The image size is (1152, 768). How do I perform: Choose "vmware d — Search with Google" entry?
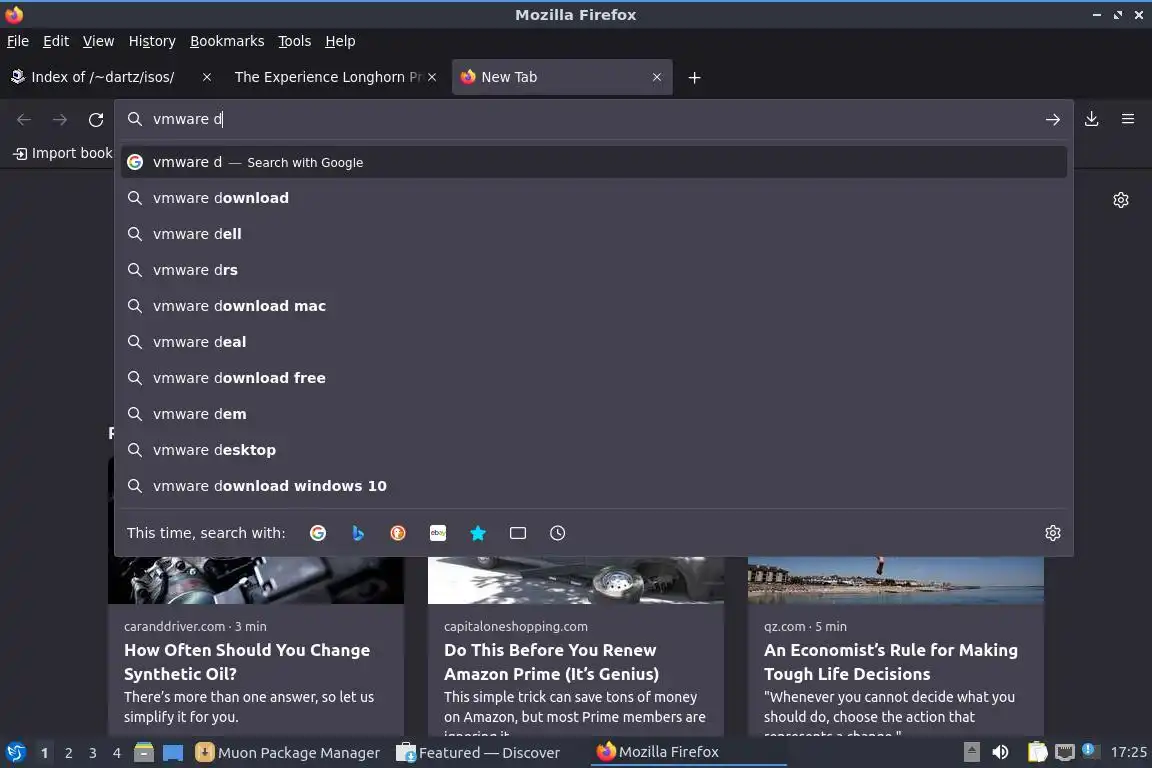594,162
